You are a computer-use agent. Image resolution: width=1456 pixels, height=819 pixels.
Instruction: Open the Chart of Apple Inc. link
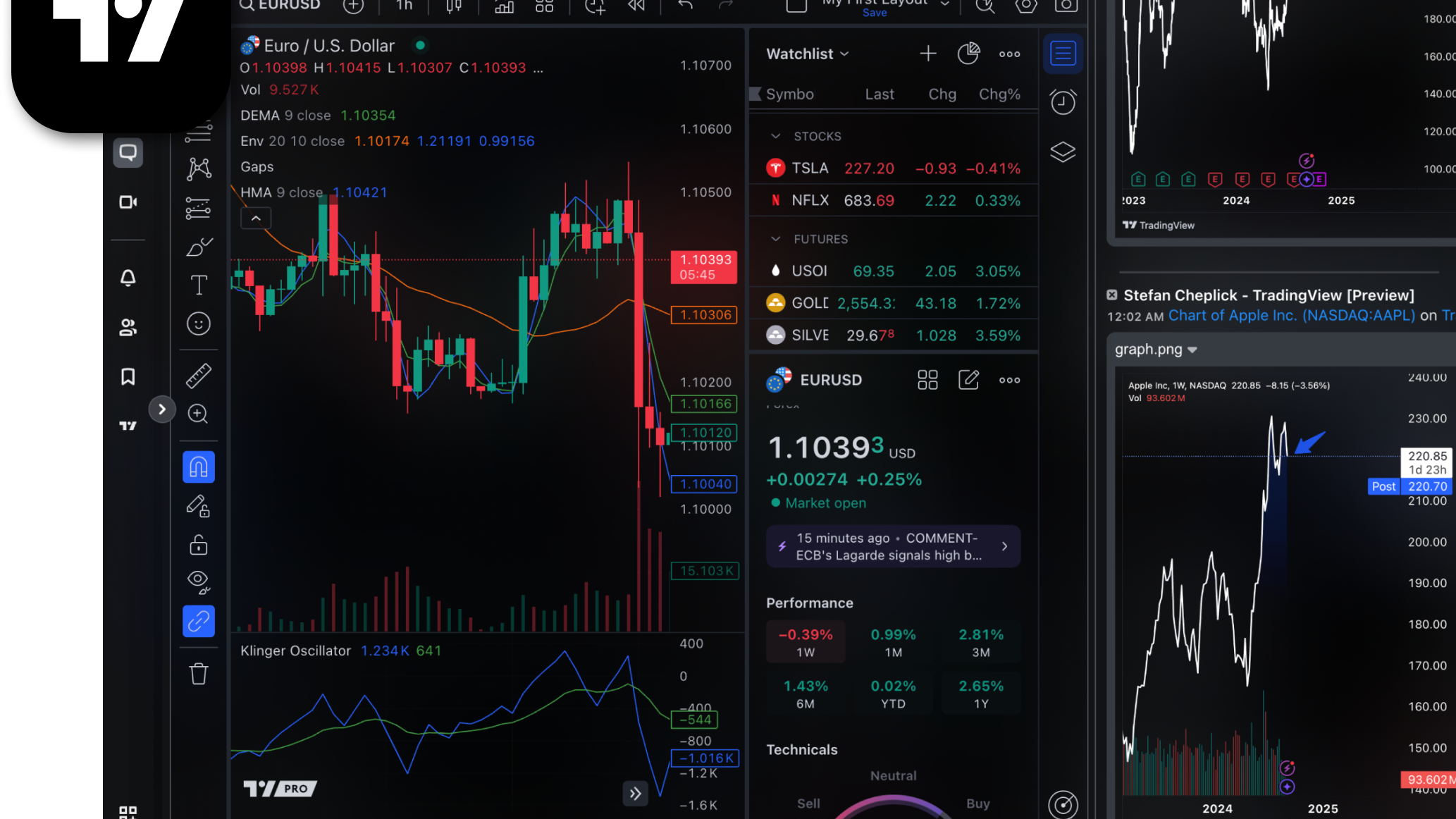coord(1291,316)
